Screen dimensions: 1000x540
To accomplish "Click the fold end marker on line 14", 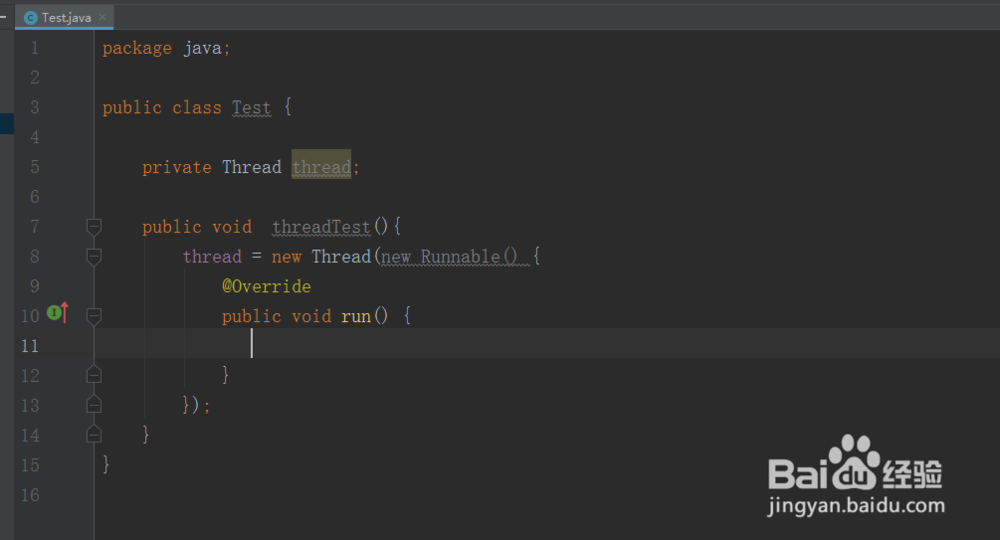I will coord(94,434).
